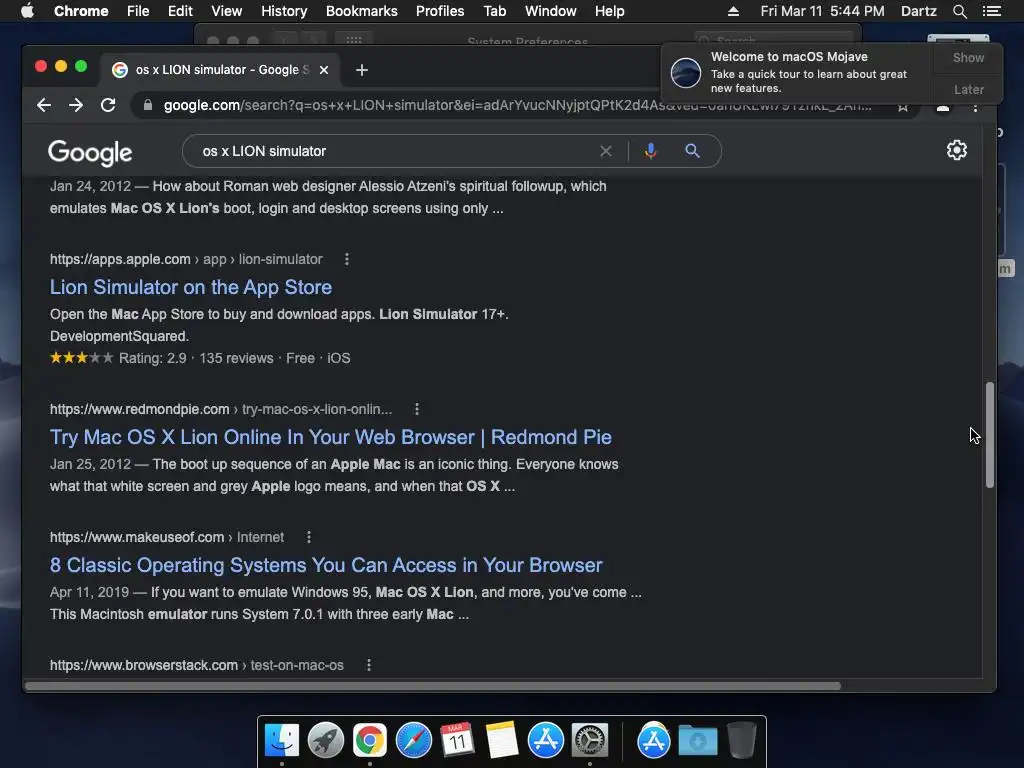Open Notification Center from the menu bar
This screenshot has width=1024, height=768.
[991, 11]
